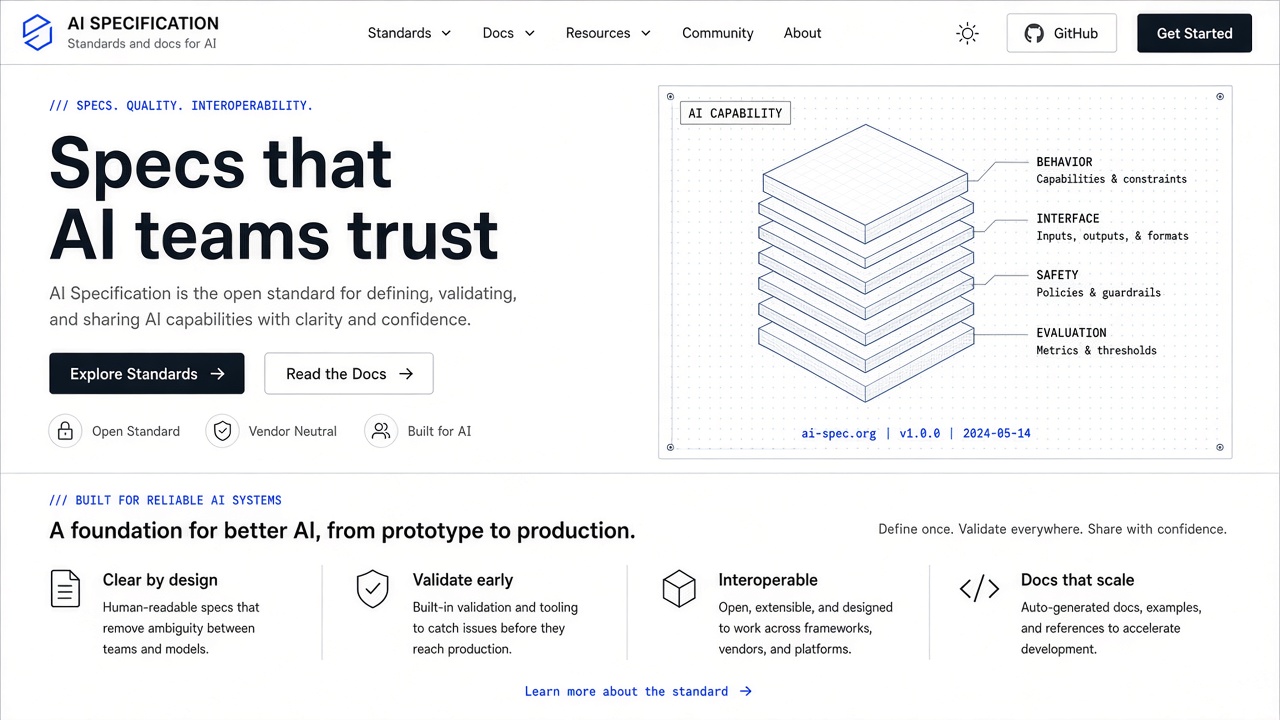Image resolution: width=1280 pixels, height=720 pixels.
Task: Click the cube icon for Interoperable
Action: click(x=679, y=588)
